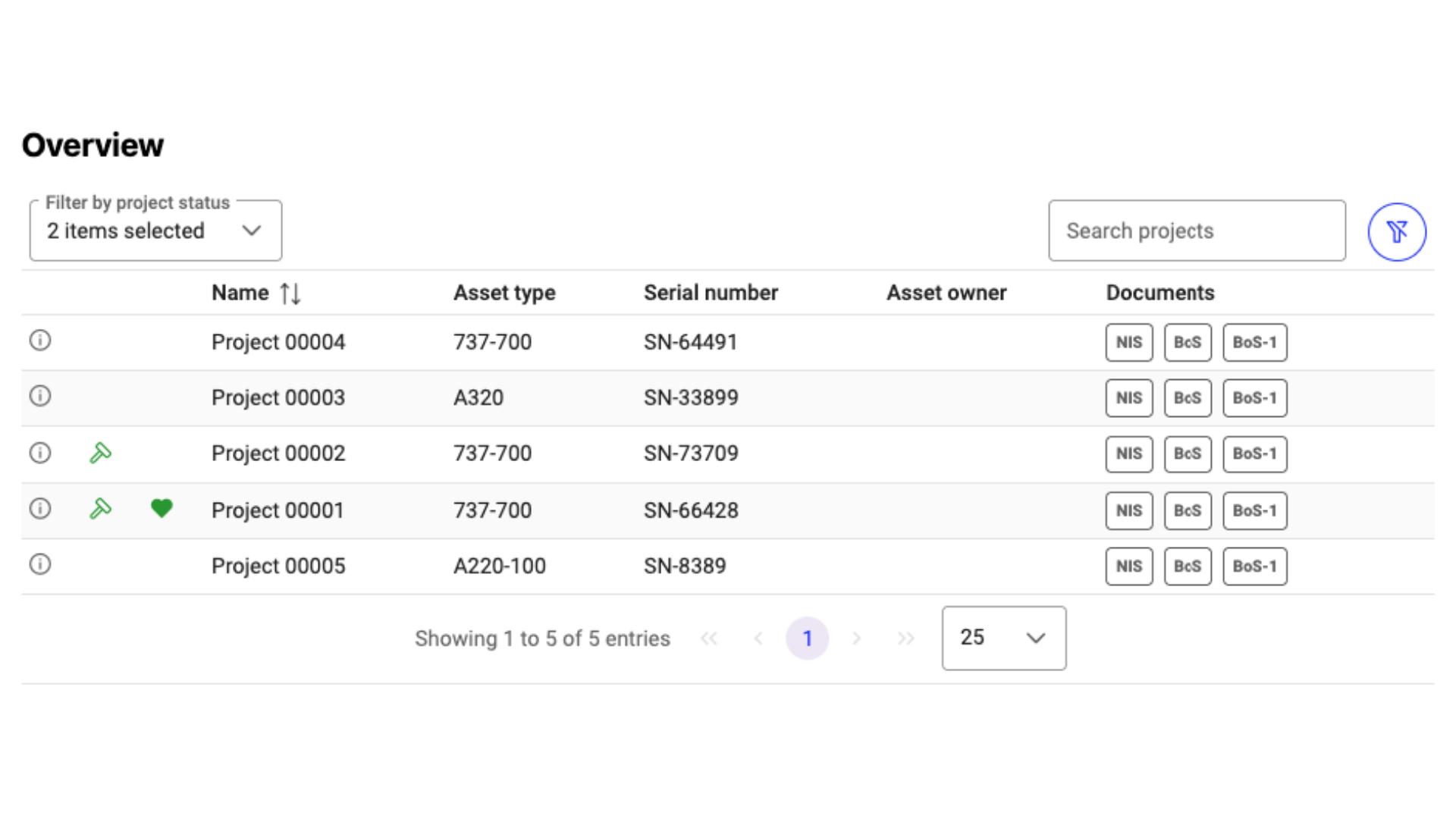Click the clear filters funnel icon
The height and width of the screenshot is (819, 1456).
click(x=1396, y=231)
